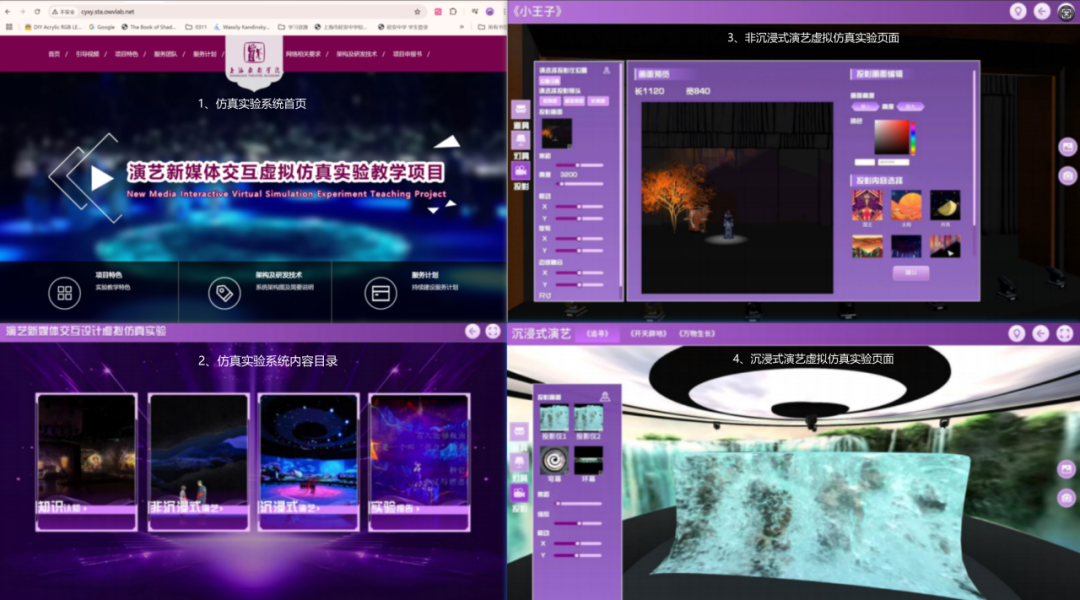Screen dimensions: 1080x600
Task: Click the play button on the homepage banner
Action: (101, 178)
